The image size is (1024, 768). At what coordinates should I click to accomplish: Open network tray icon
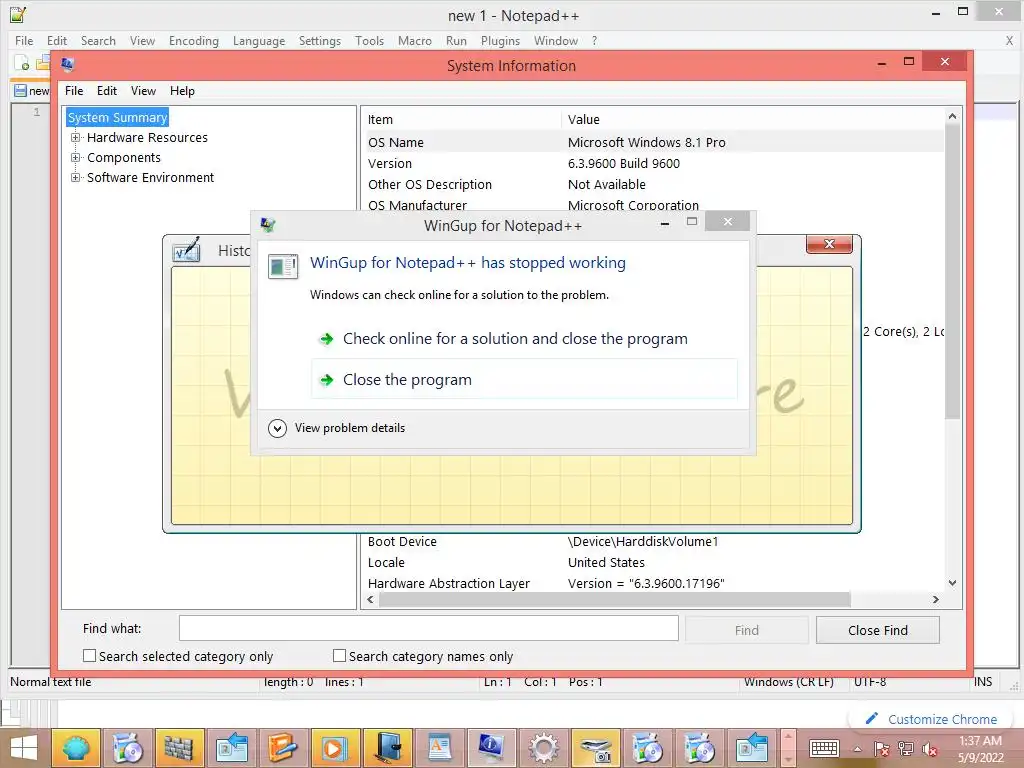click(x=906, y=749)
